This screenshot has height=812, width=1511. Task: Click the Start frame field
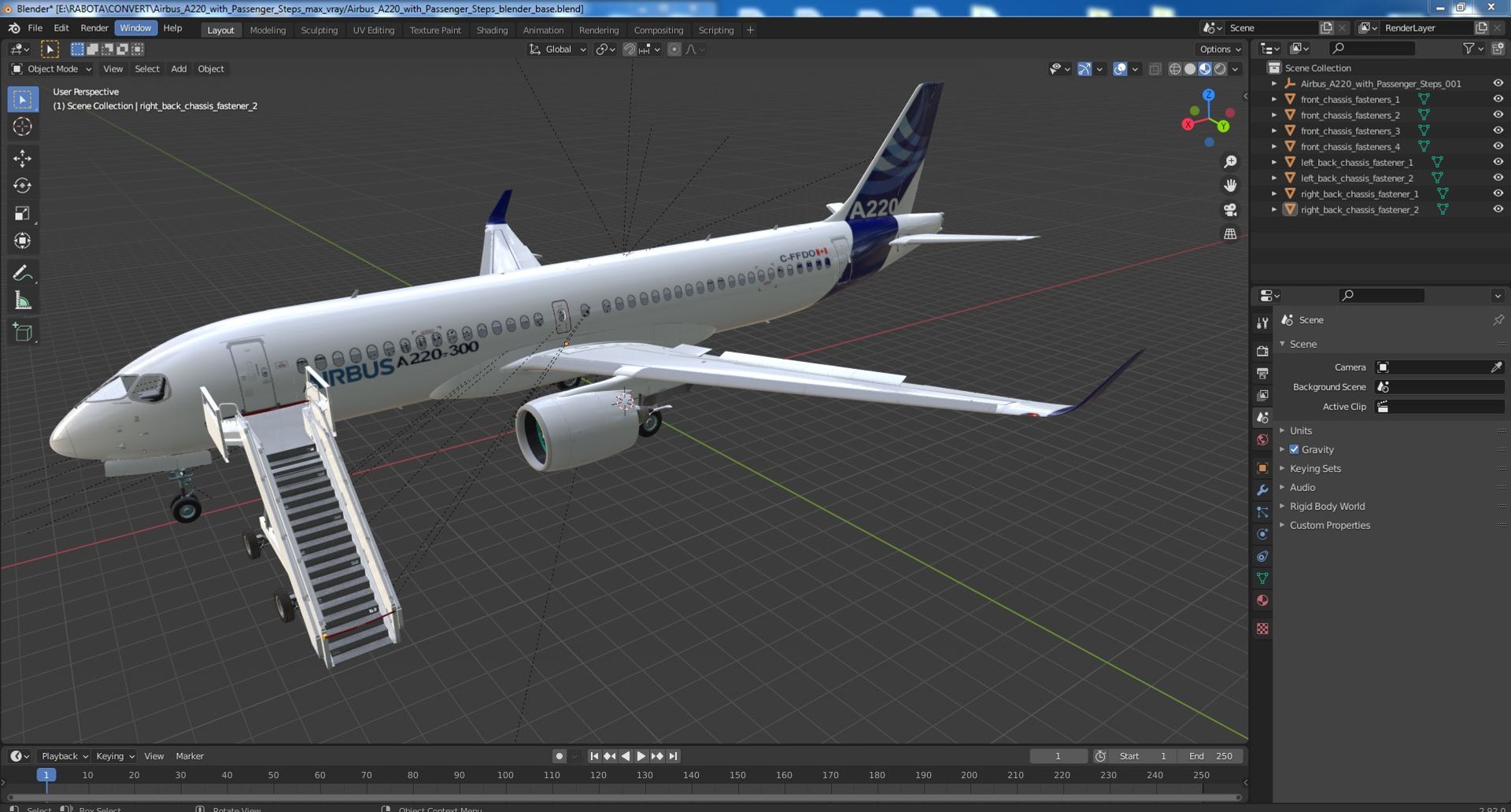1143,756
